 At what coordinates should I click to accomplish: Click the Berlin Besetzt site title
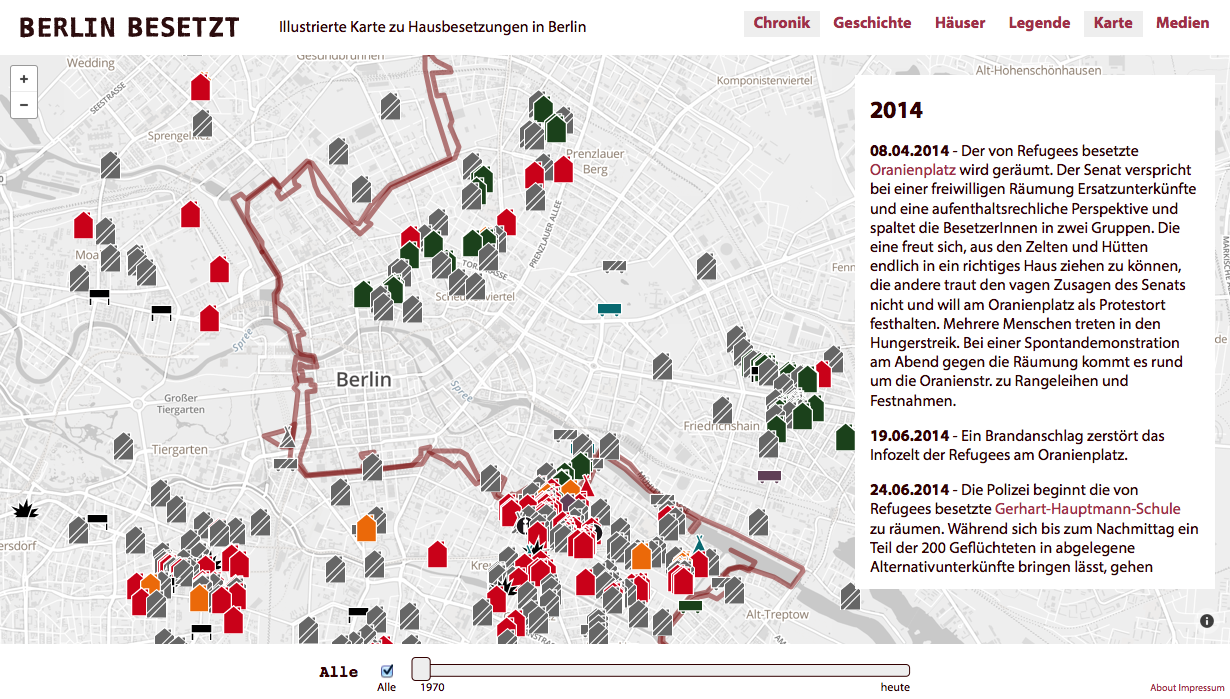[130, 27]
